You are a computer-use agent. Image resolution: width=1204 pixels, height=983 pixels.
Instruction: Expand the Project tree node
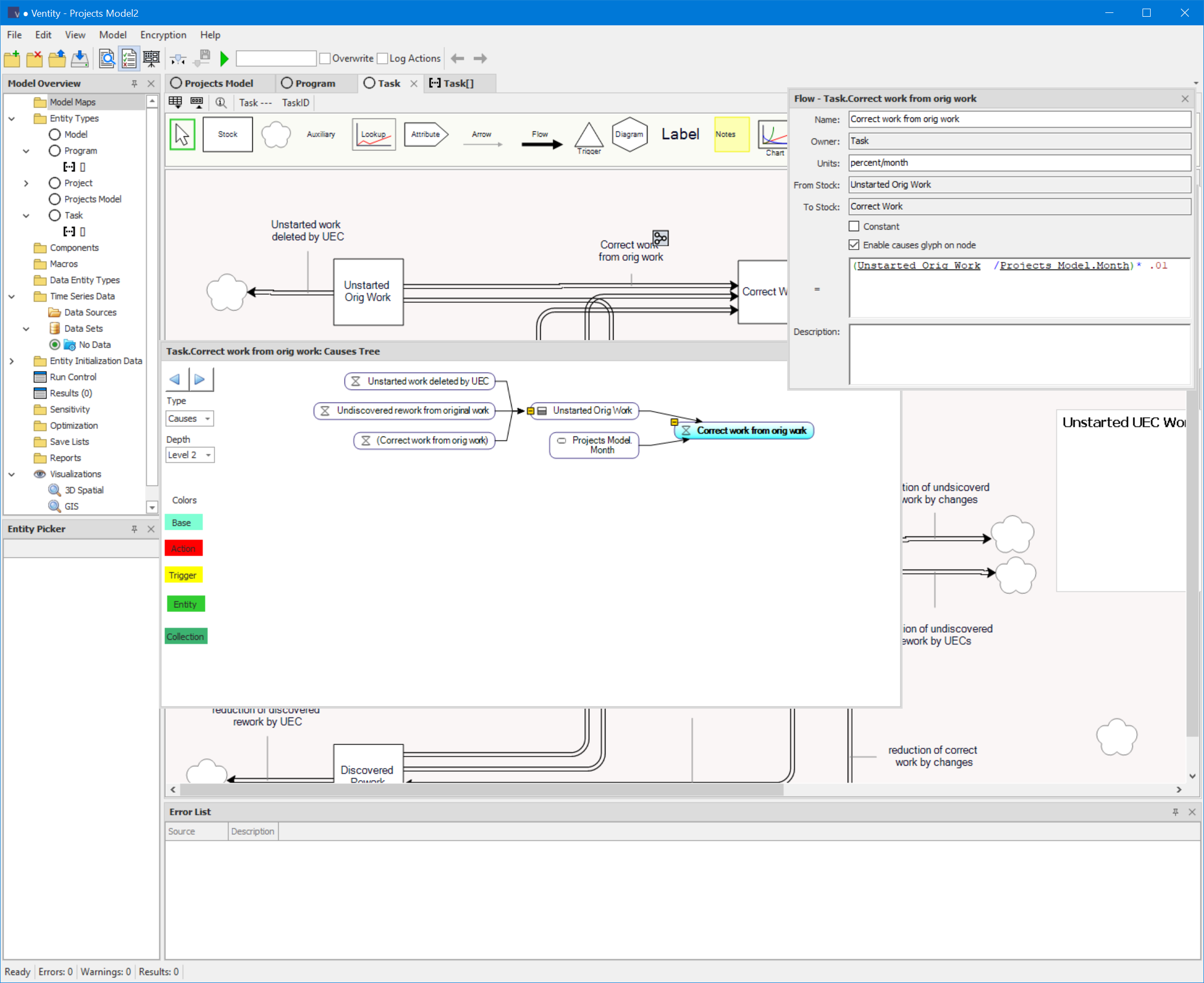click(26, 183)
